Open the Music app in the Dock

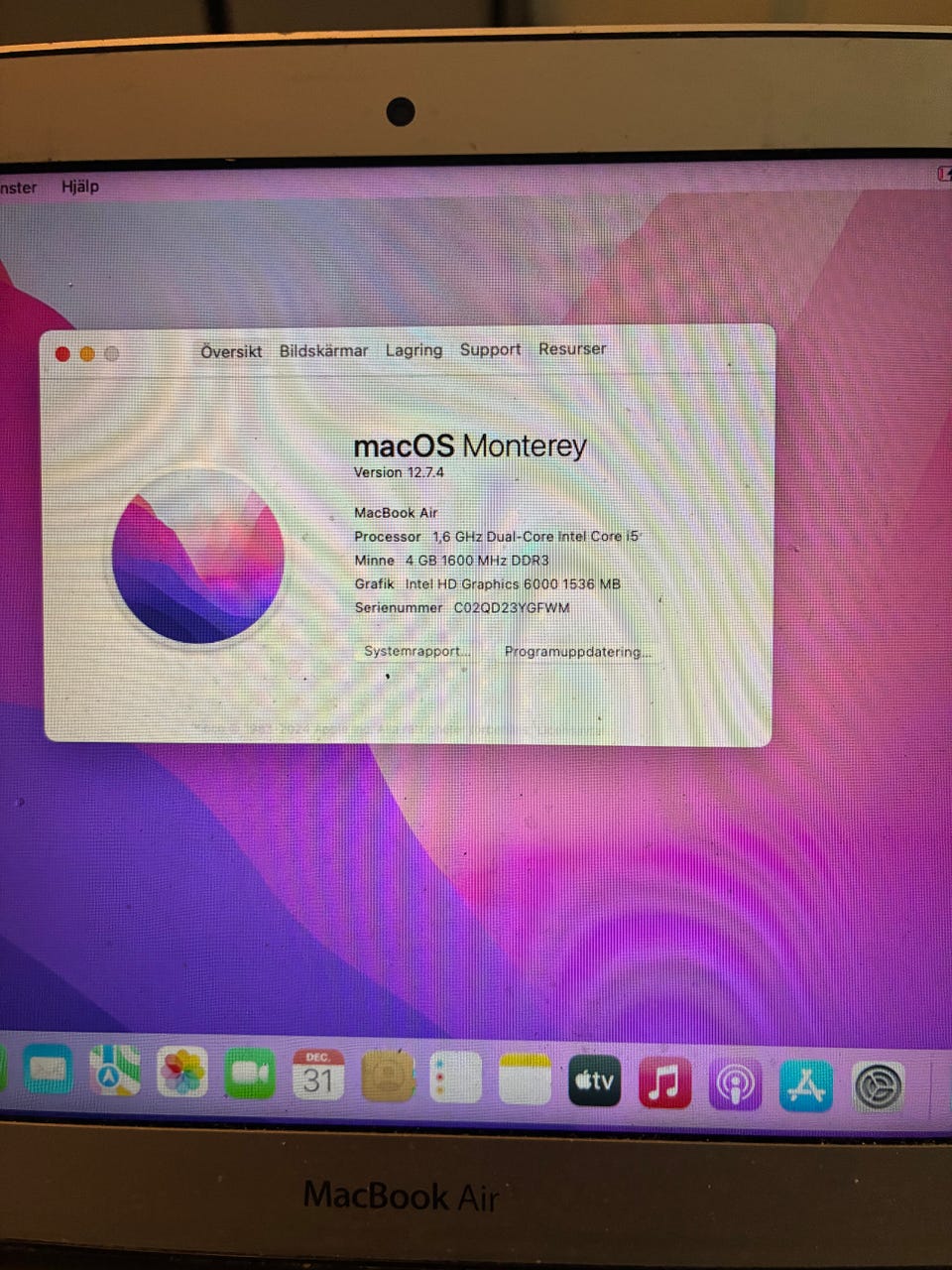[x=664, y=1082]
